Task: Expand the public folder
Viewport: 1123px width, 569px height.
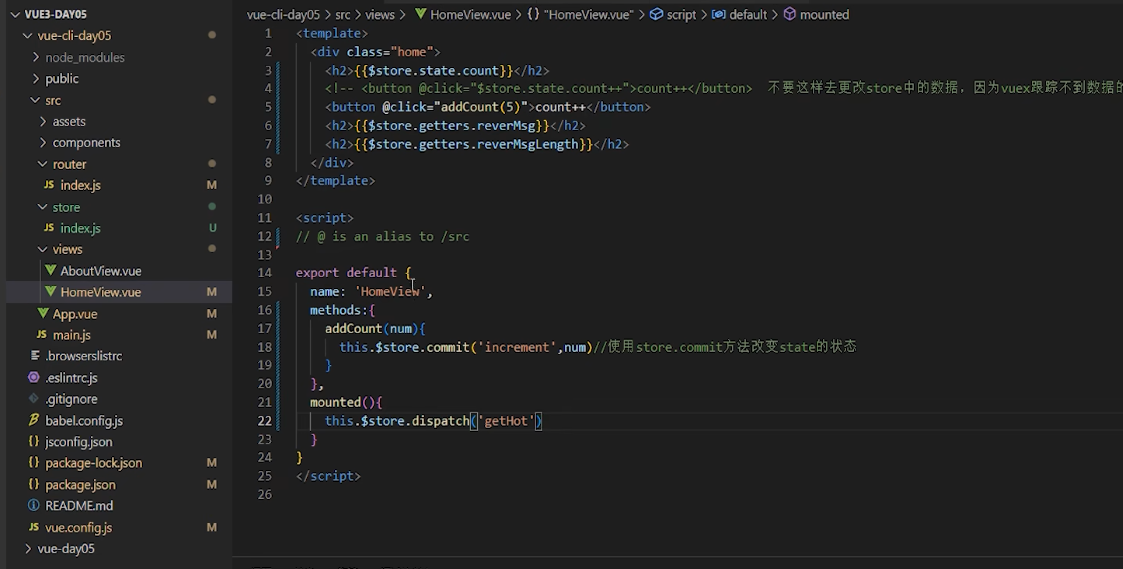Action: point(35,78)
